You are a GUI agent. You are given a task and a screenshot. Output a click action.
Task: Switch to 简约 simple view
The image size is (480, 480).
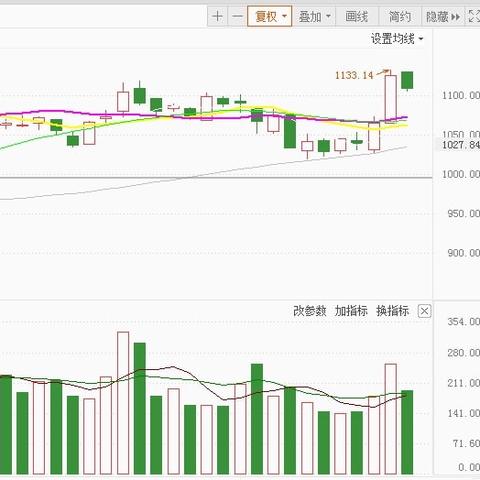pos(400,16)
